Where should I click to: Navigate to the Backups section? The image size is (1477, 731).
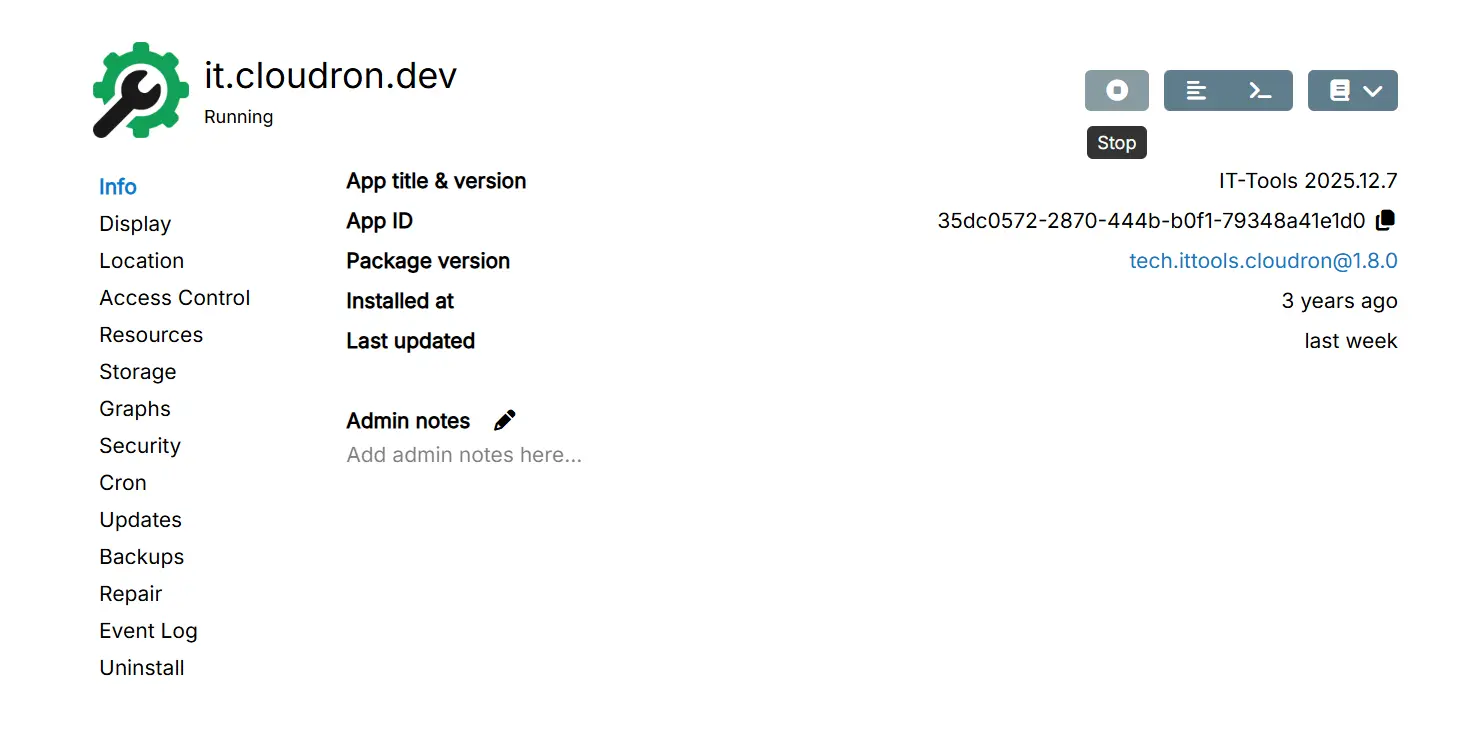pyautogui.click(x=141, y=557)
